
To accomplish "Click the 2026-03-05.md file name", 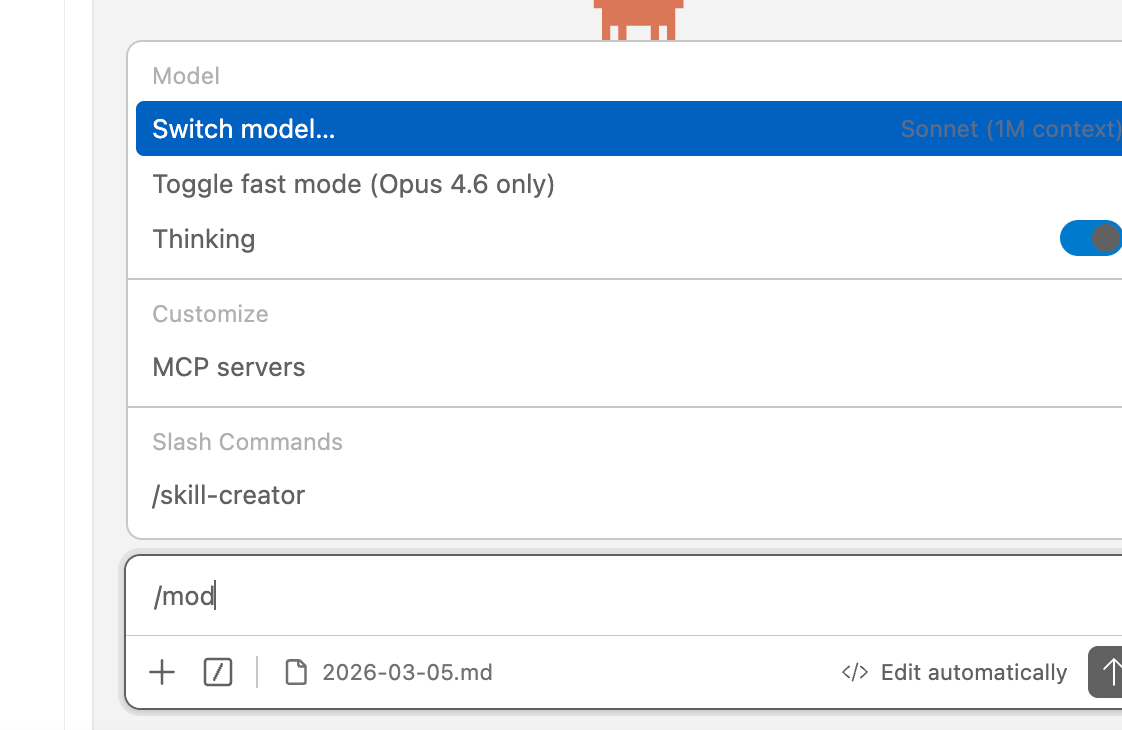I will click(x=407, y=672).
